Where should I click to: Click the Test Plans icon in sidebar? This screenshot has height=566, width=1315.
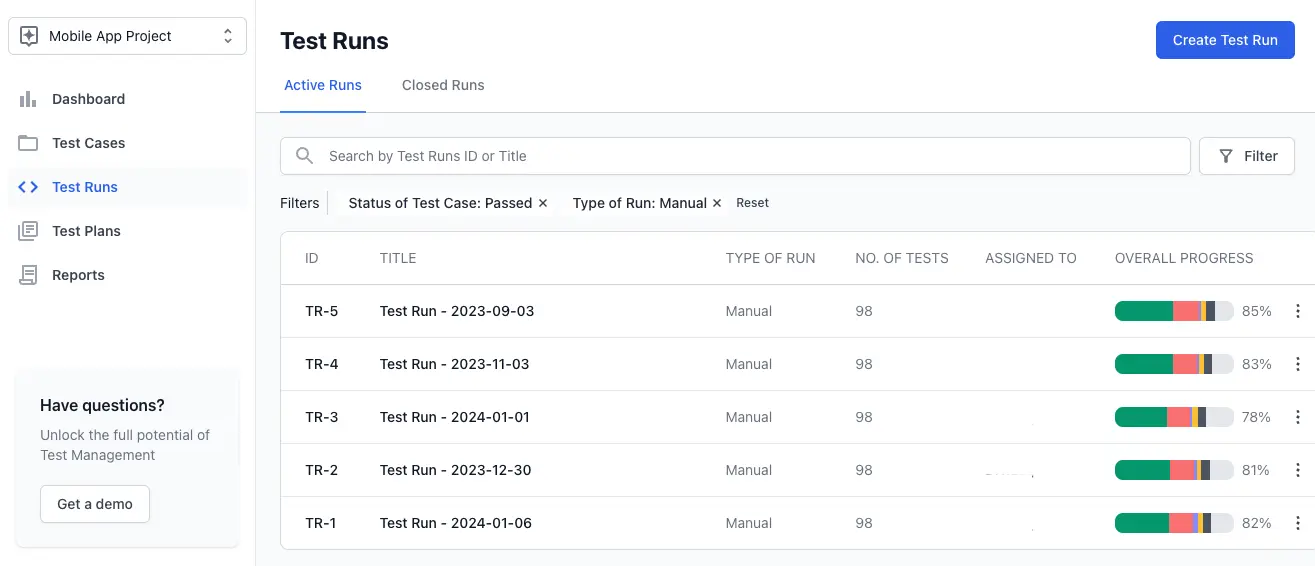point(28,231)
